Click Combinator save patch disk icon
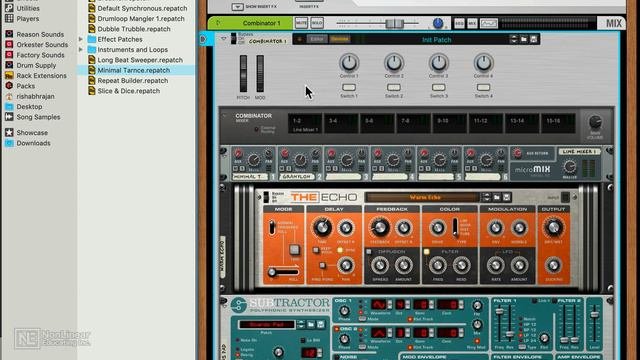This screenshot has height=360, width=640. point(533,39)
